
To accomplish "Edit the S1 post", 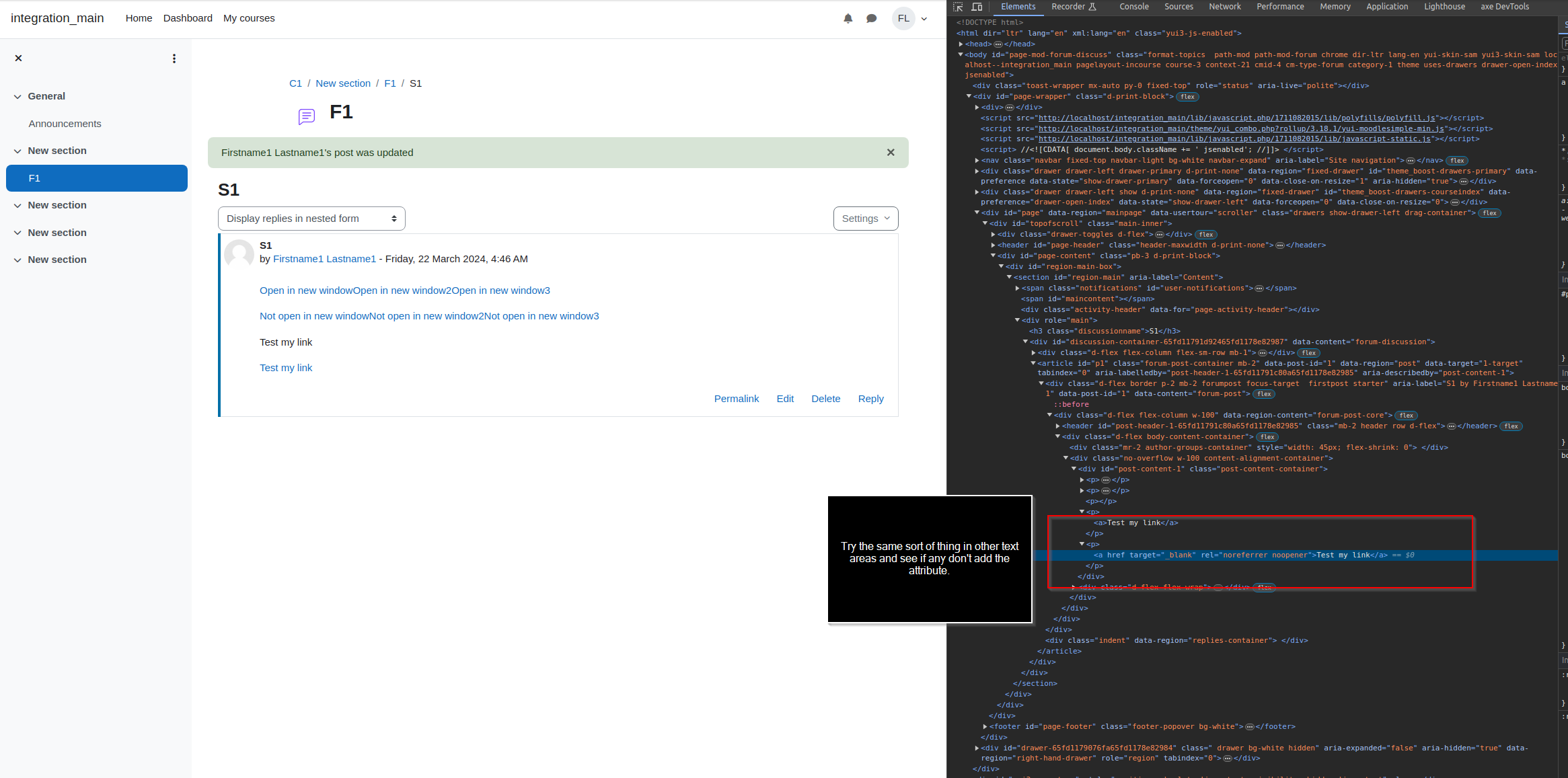I will (785, 399).
